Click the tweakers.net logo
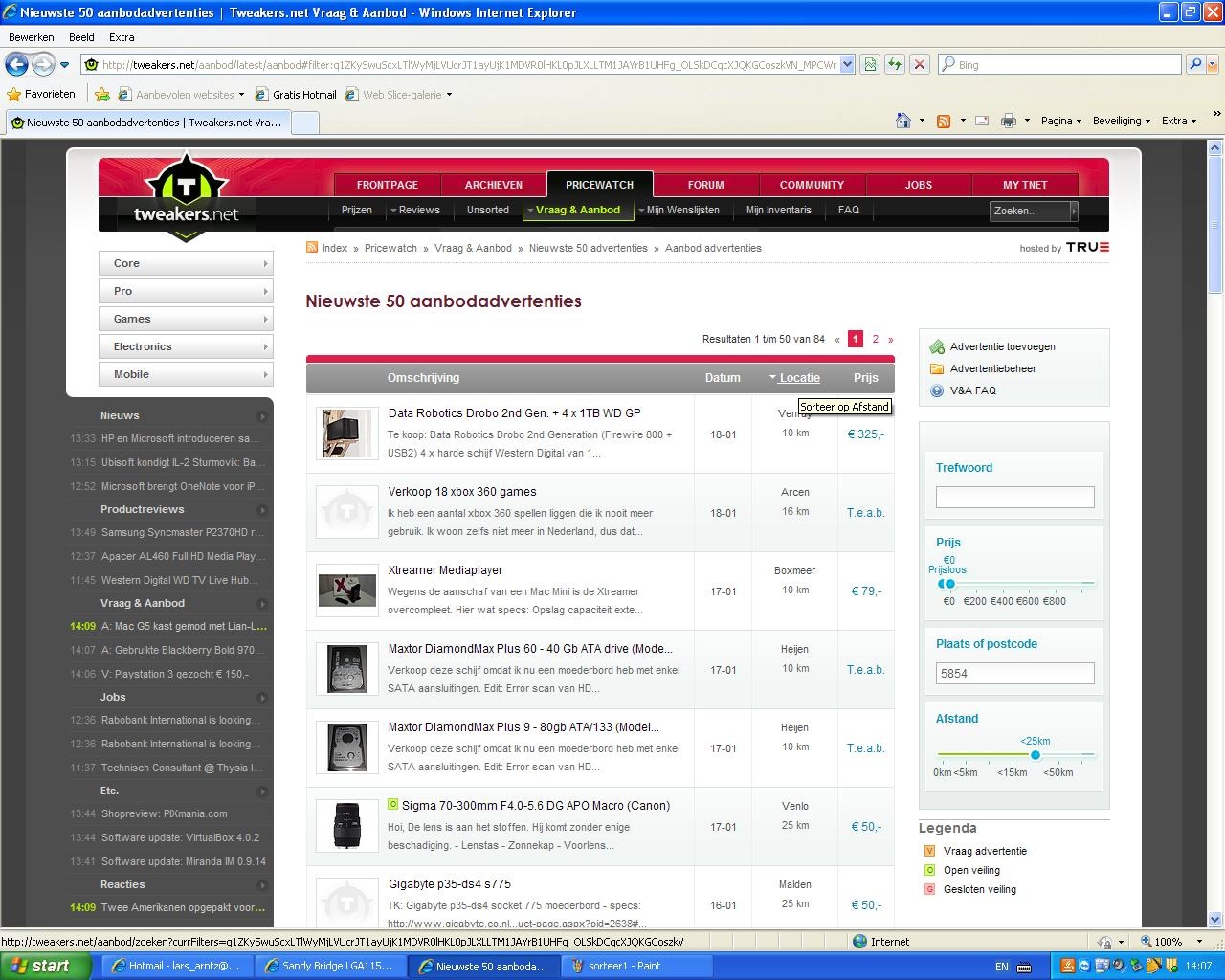1225x980 pixels. pyautogui.click(x=187, y=196)
